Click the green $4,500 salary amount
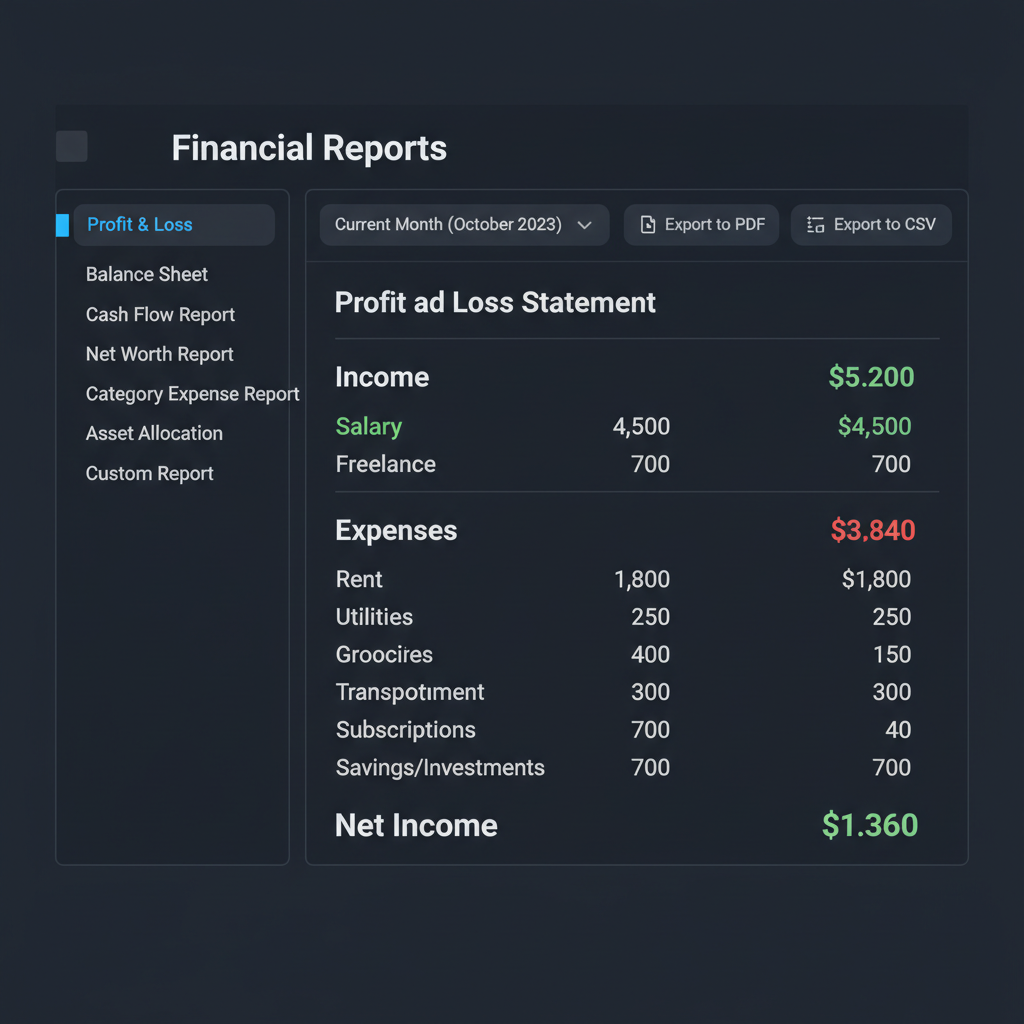This screenshot has height=1024, width=1024. pyautogui.click(x=874, y=426)
